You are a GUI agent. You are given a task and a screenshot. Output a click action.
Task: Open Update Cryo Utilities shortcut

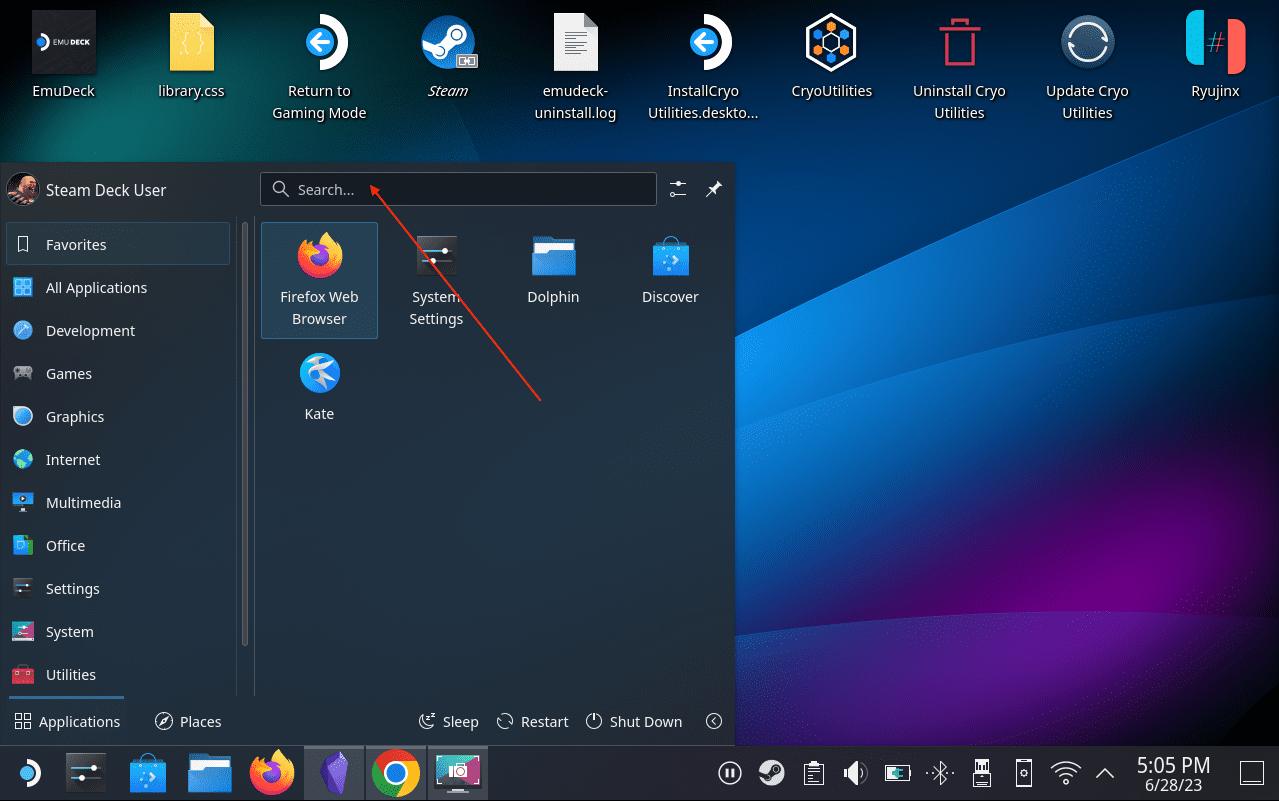pyautogui.click(x=1087, y=67)
